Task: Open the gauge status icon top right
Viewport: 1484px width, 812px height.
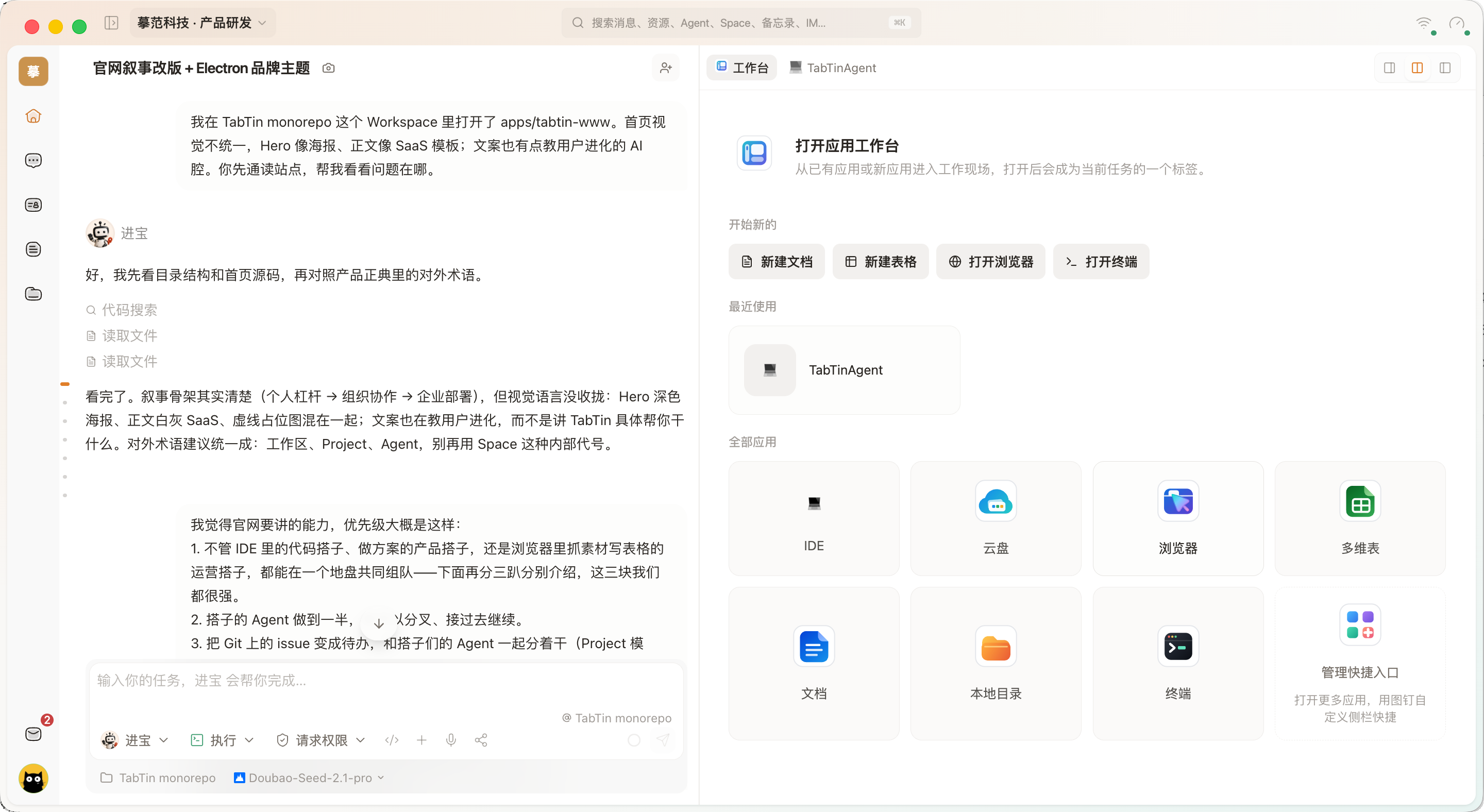Action: pos(1457,23)
